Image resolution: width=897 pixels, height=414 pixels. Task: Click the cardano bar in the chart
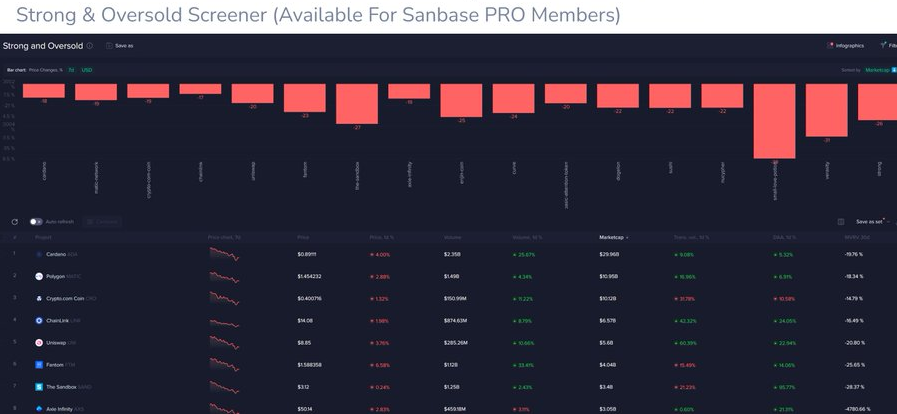pyautogui.click(x=44, y=91)
